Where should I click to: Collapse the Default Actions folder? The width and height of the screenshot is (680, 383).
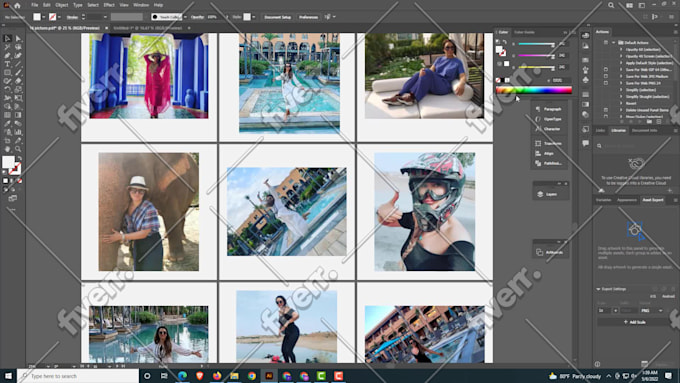click(x=614, y=43)
